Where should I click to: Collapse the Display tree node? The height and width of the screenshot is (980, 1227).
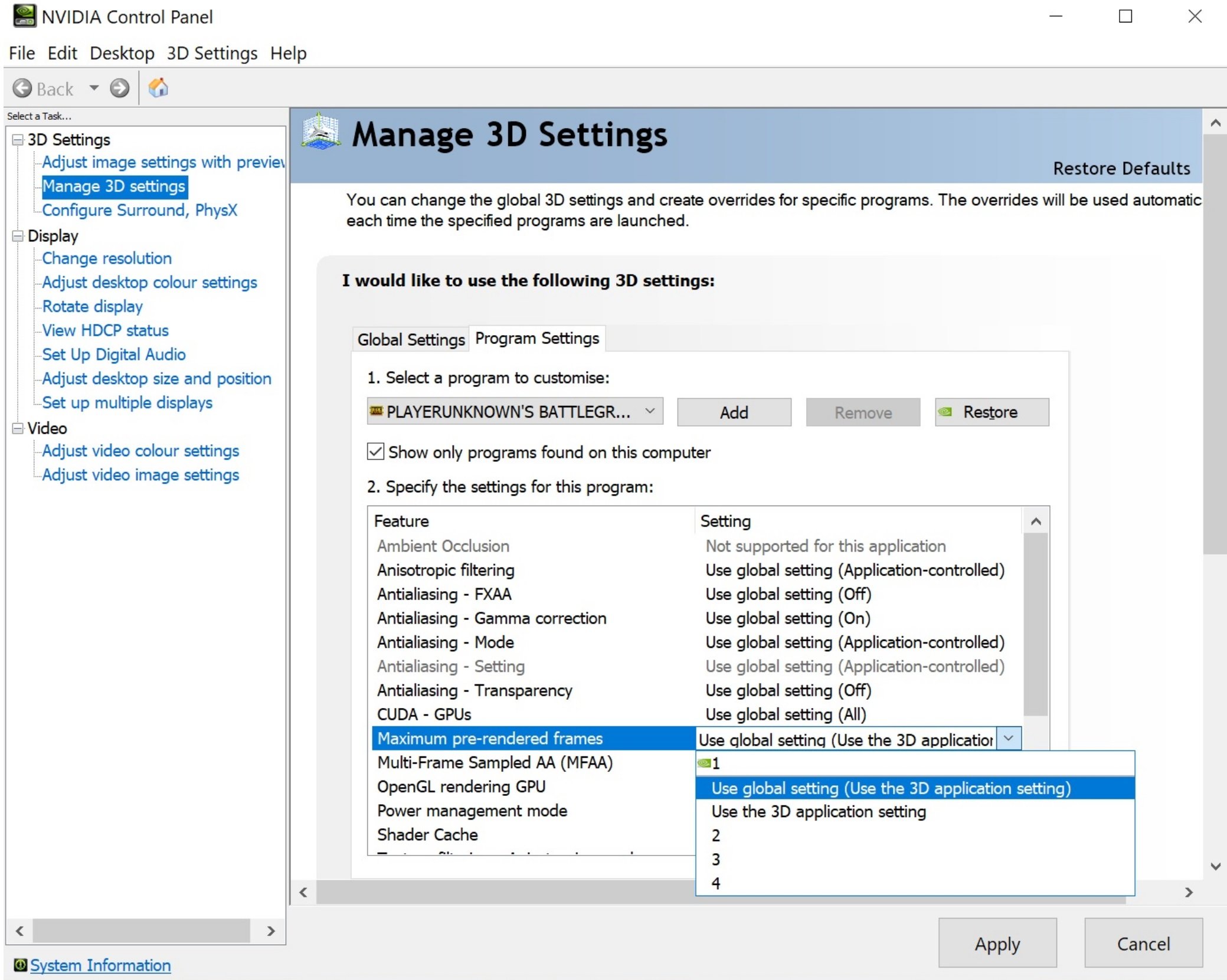click(x=18, y=236)
